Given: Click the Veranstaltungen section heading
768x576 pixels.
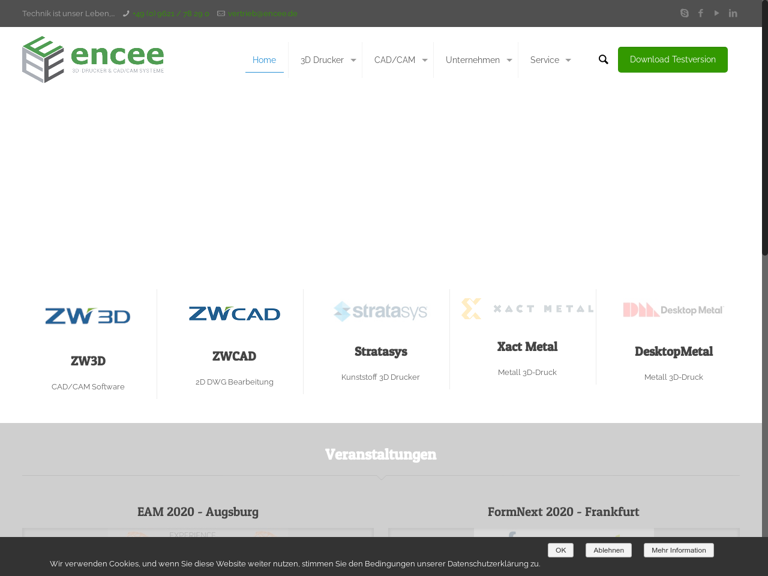Looking at the screenshot, I should pos(381,454).
